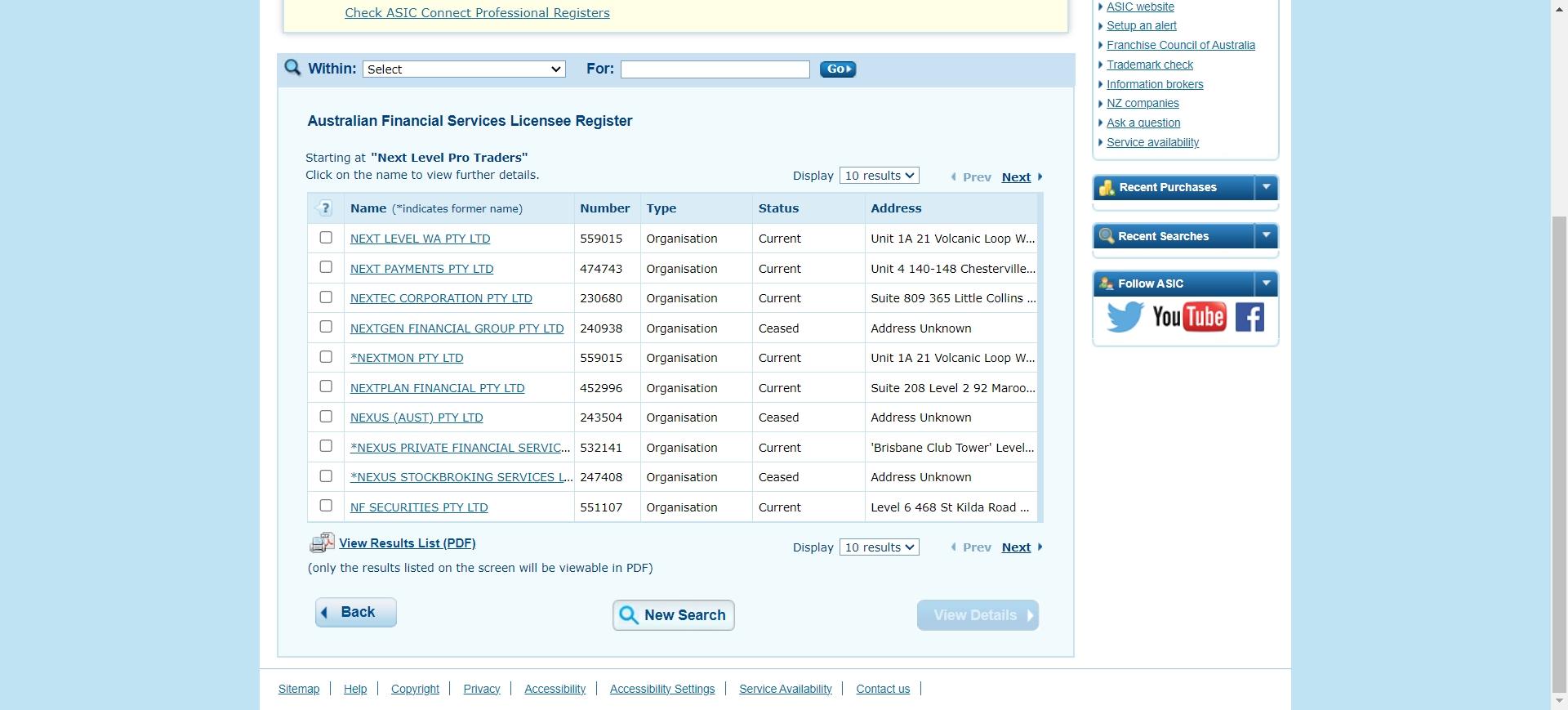Open the top Display results dropdown
Screen dimensions: 1568x710
(880, 176)
